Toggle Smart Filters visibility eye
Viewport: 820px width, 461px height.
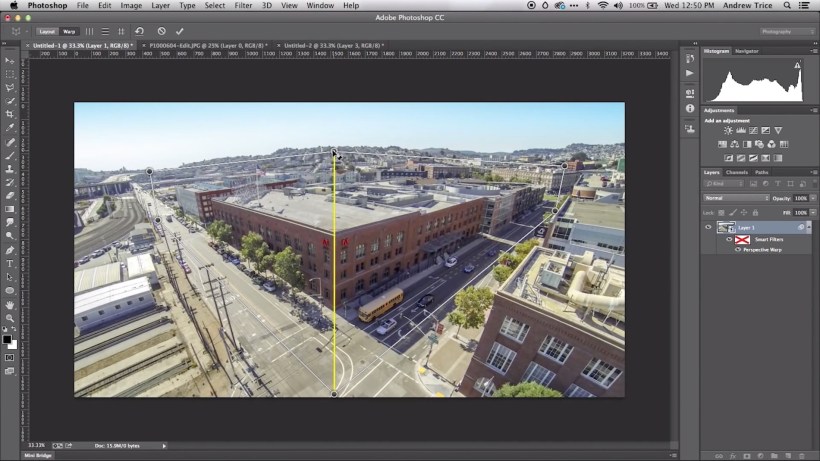[729, 240]
